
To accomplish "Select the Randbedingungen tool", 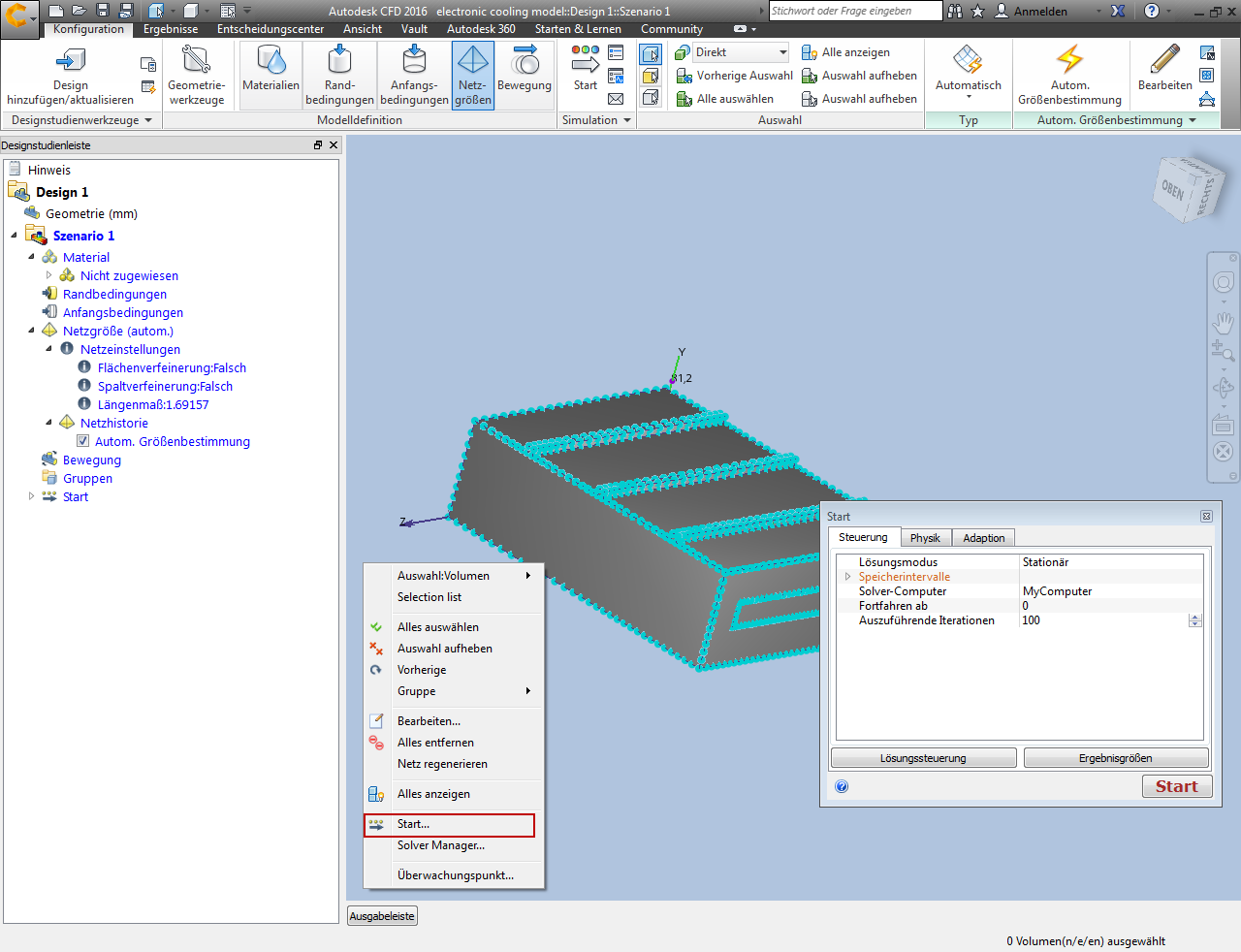I will tap(339, 76).
